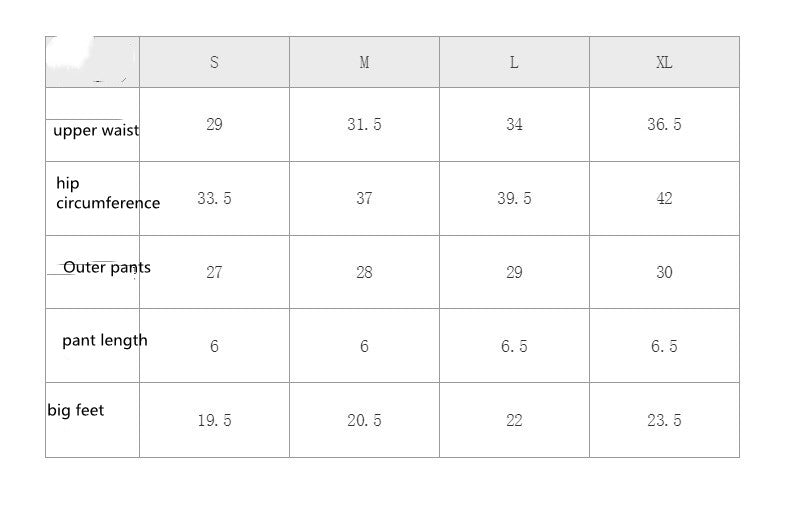Select big feet value 23.5
The width and height of the screenshot is (790, 512).
[x=664, y=420]
